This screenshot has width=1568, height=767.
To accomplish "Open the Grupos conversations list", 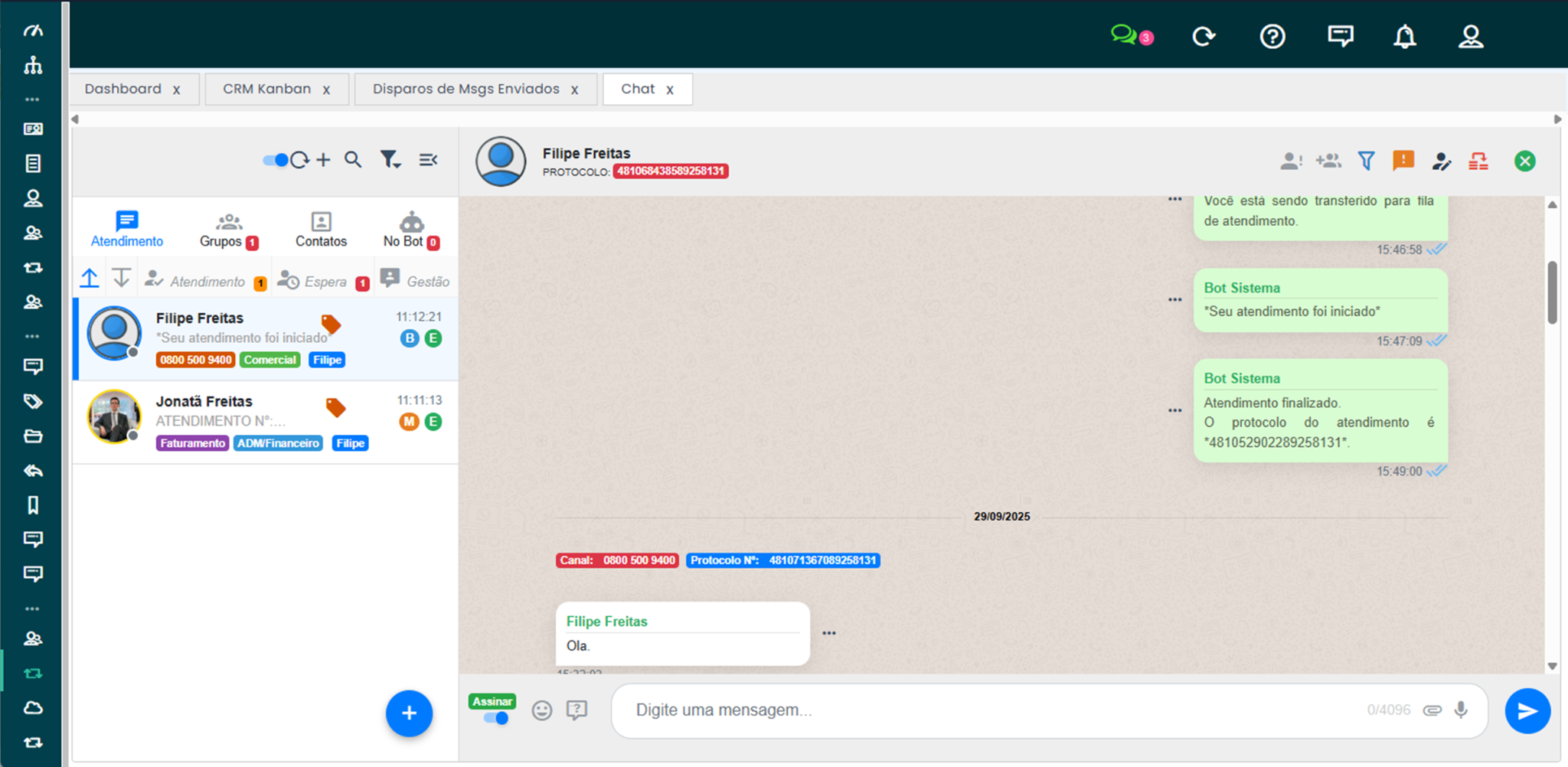I will click(227, 228).
